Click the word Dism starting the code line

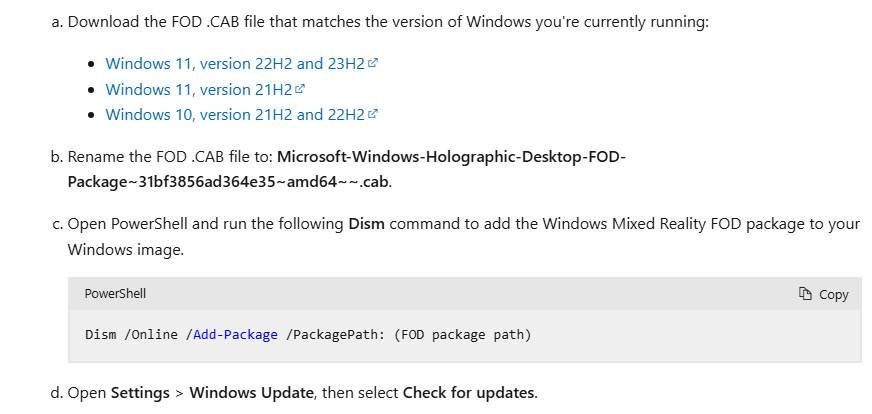[x=101, y=334]
